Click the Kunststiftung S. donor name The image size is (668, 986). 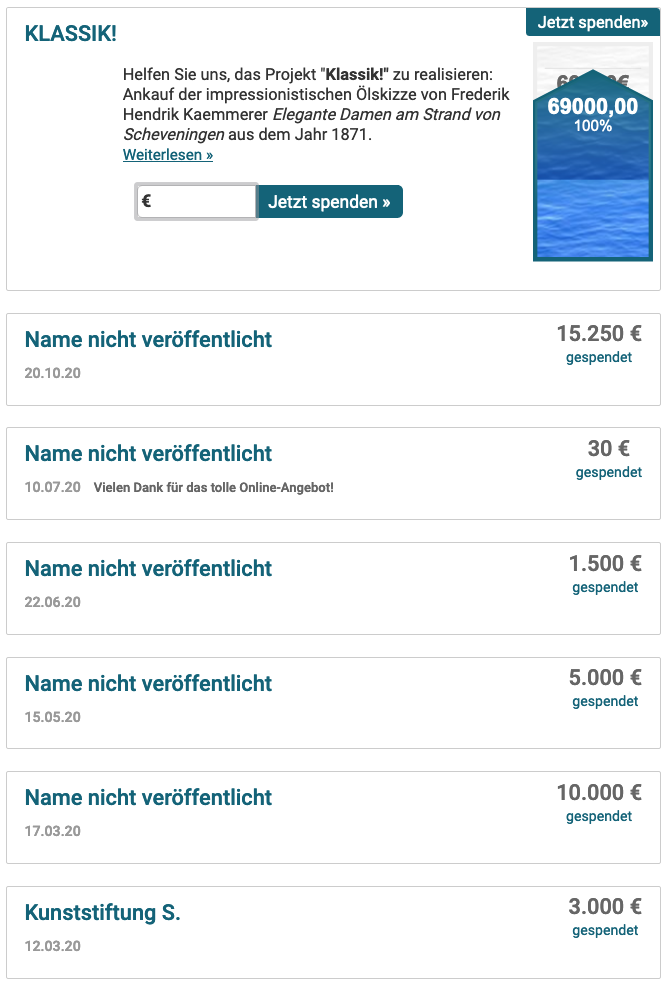click(103, 912)
